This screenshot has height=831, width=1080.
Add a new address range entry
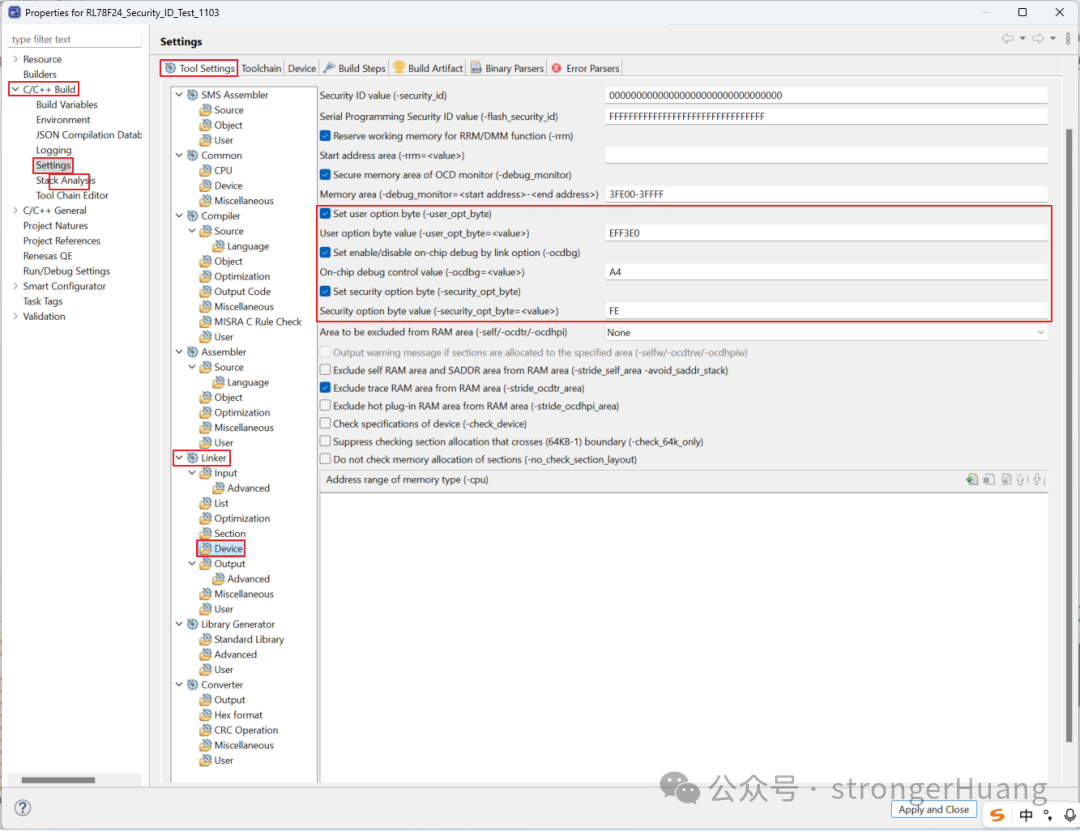point(971,479)
